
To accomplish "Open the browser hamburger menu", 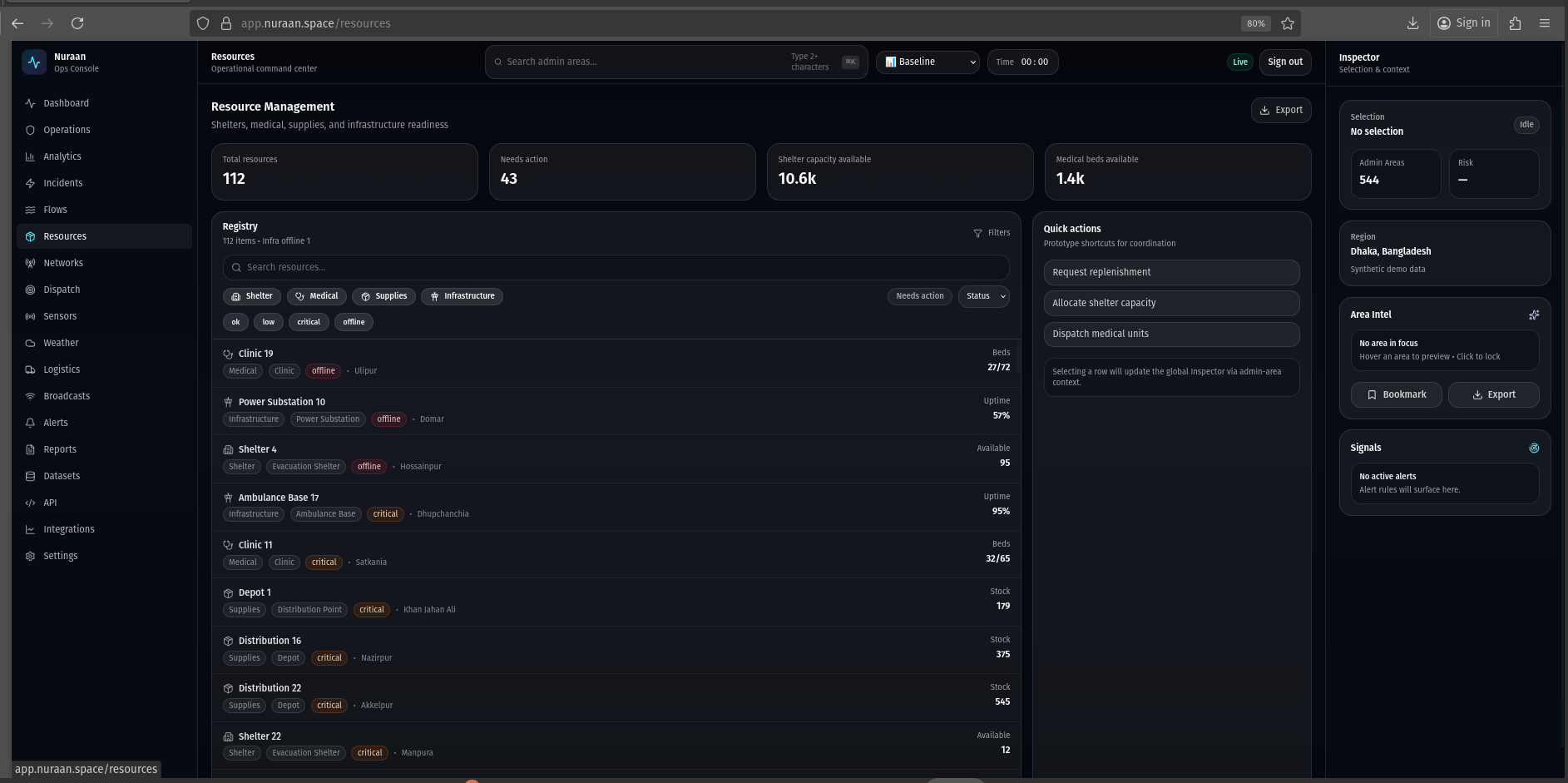I will pos(1544,23).
